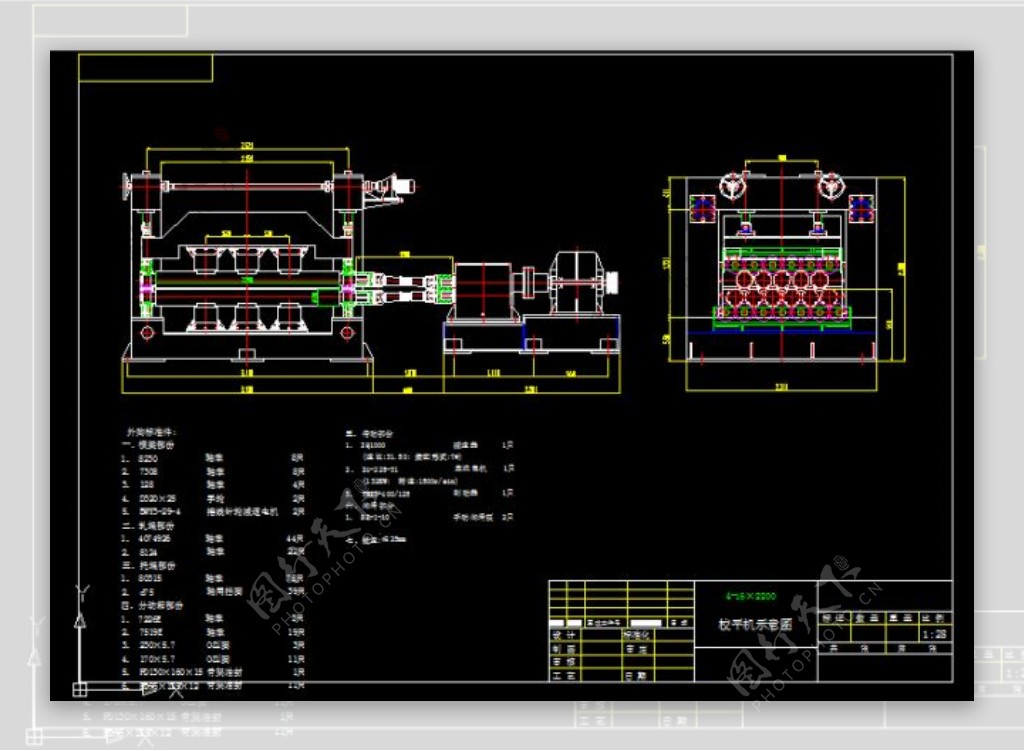Select the 1:28 scale value cell

click(x=934, y=634)
